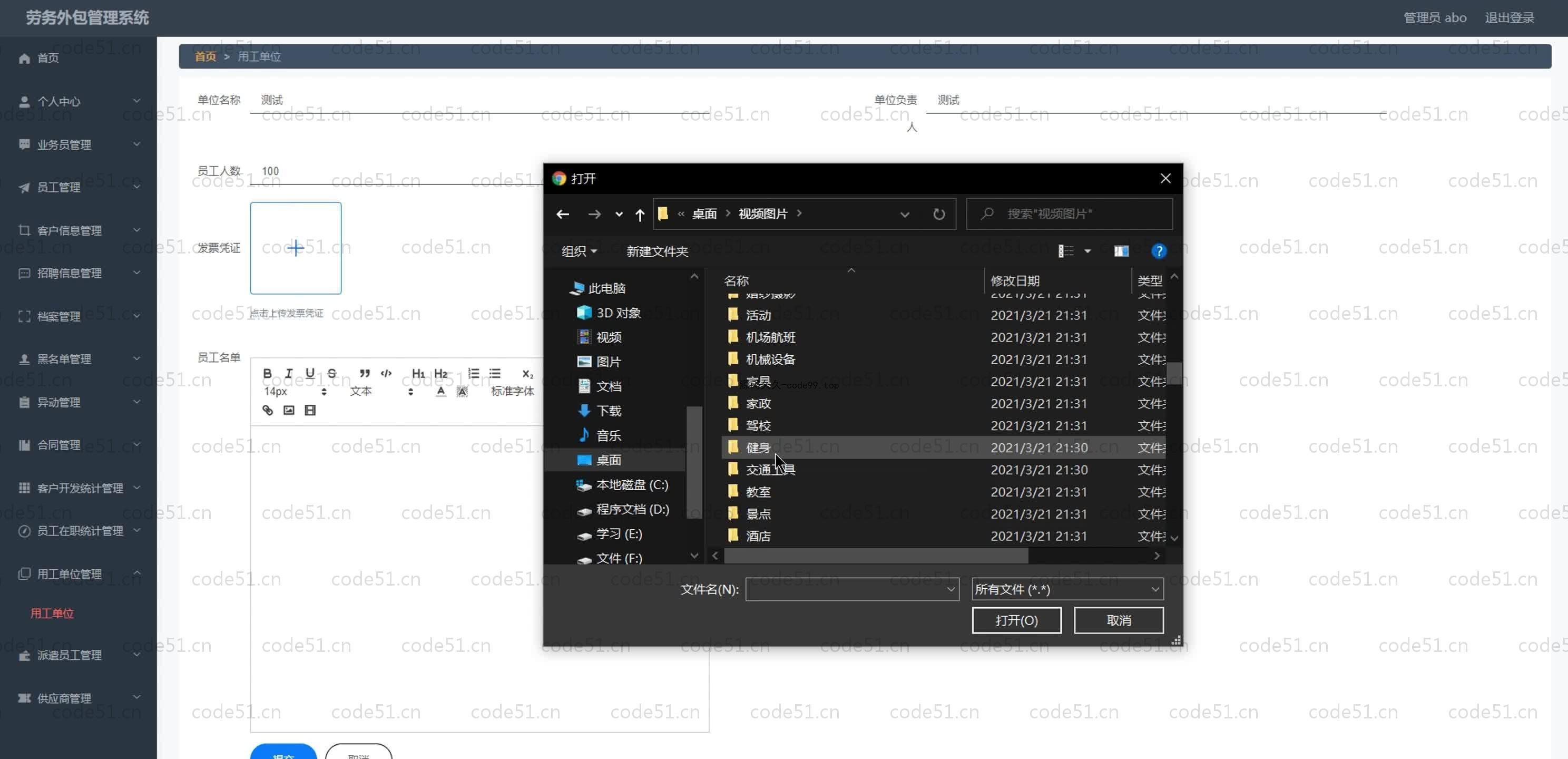Open 标准字体 font dropdown

click(x=512, y=391)
